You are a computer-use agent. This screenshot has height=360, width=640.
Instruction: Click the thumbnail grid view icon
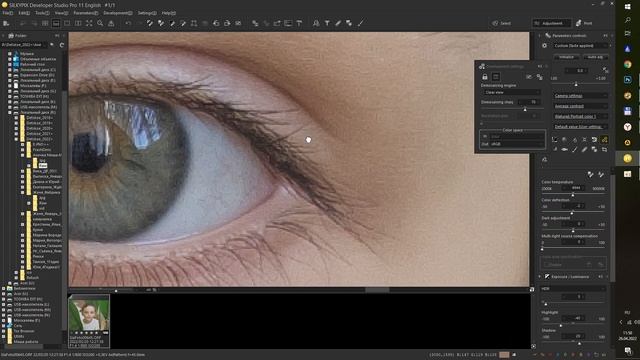(45, 23)
